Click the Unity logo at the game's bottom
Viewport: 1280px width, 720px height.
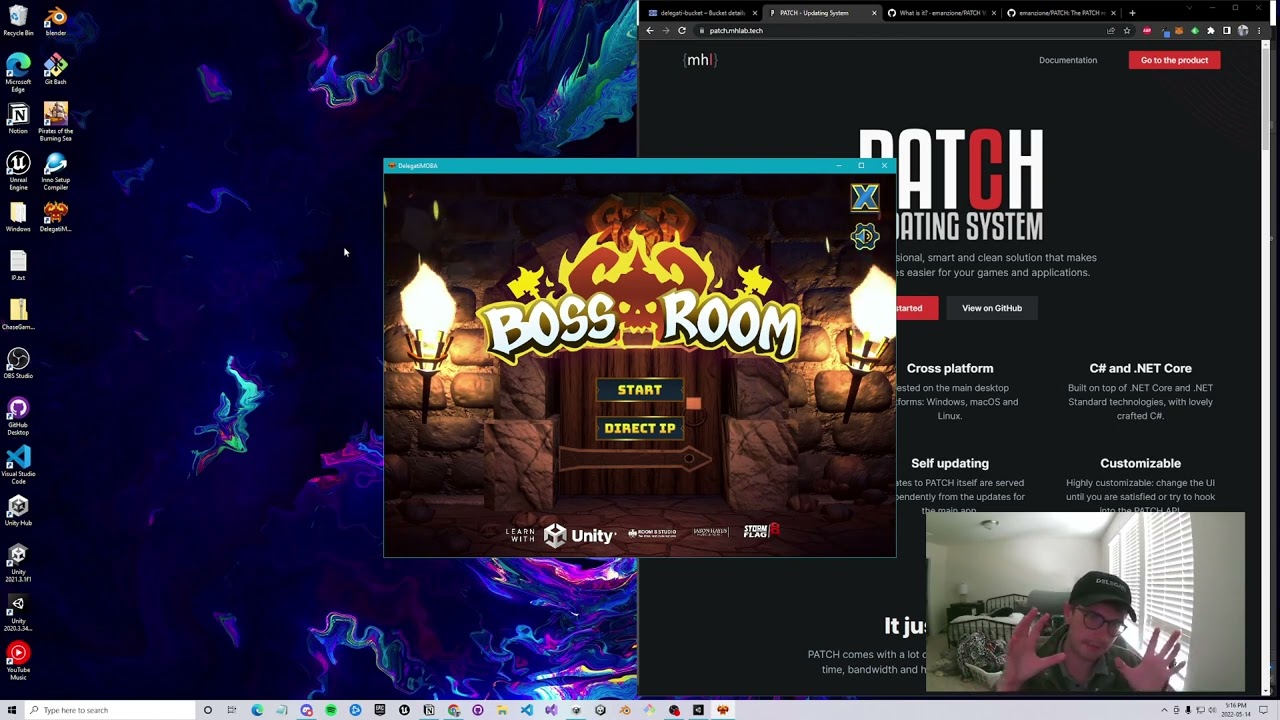[x=580, y=536]
